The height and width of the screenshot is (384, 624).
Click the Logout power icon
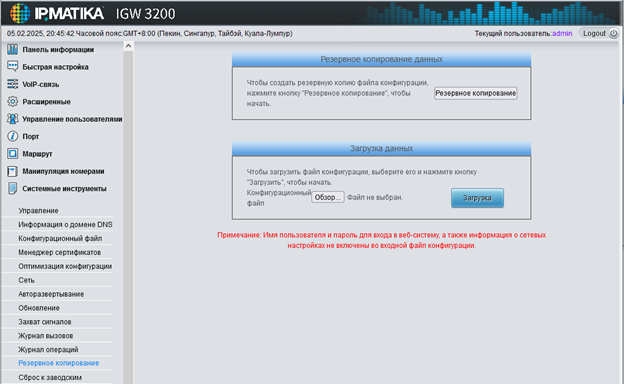613,33
